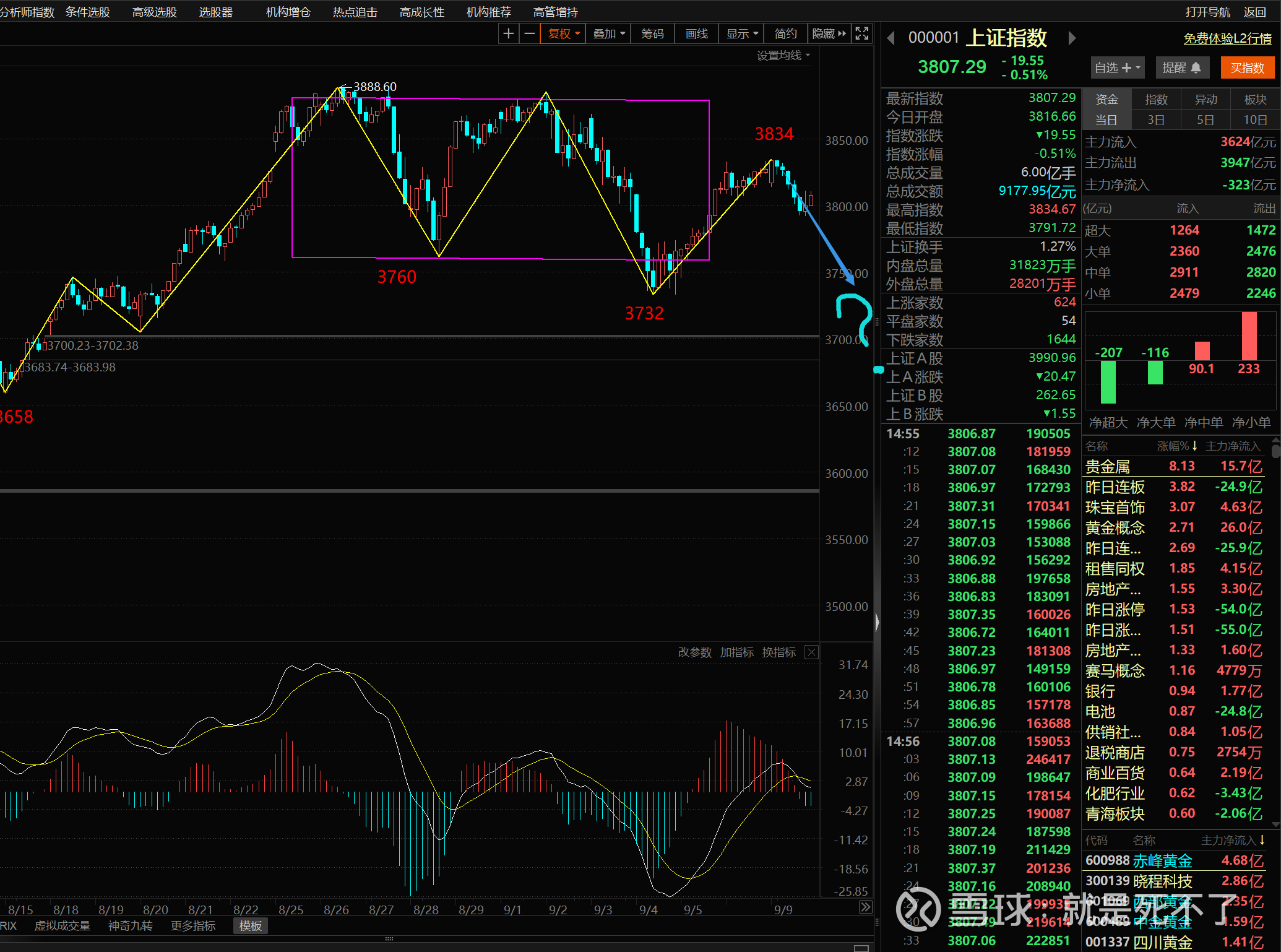Image resolution: width=1281 pixels, height=952 pixels.
Task: Toggle 隐藏 to hide side panel
Action: tap(829, 34)
